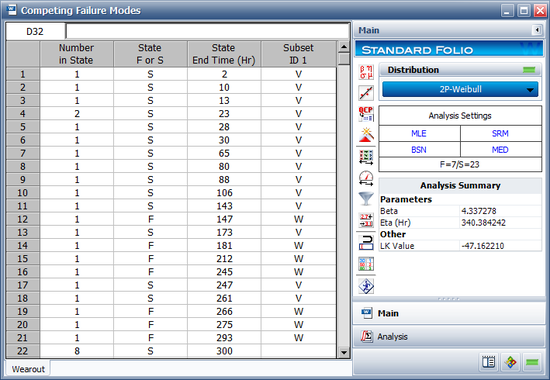Click the Main panel header label
550x380 pixels.
coord(369,31)
